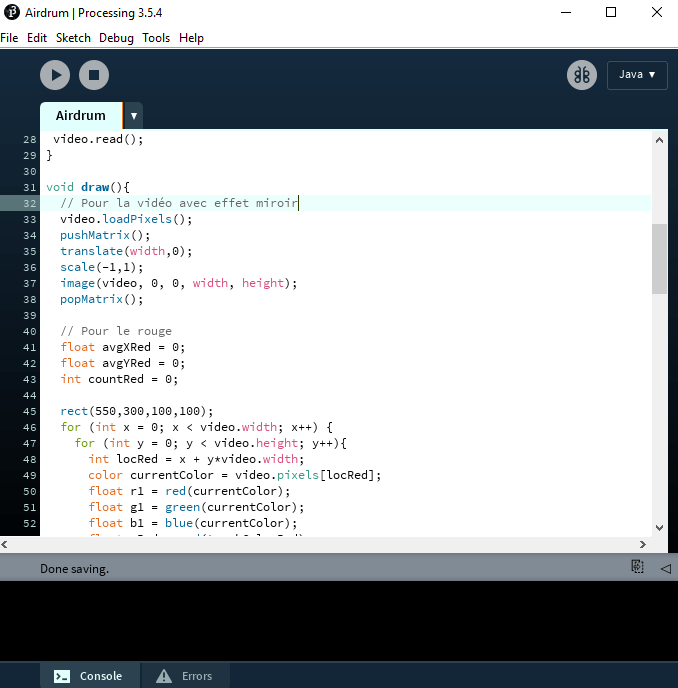
Task: Switch to the Errors tab
Action: click(185, 676)
